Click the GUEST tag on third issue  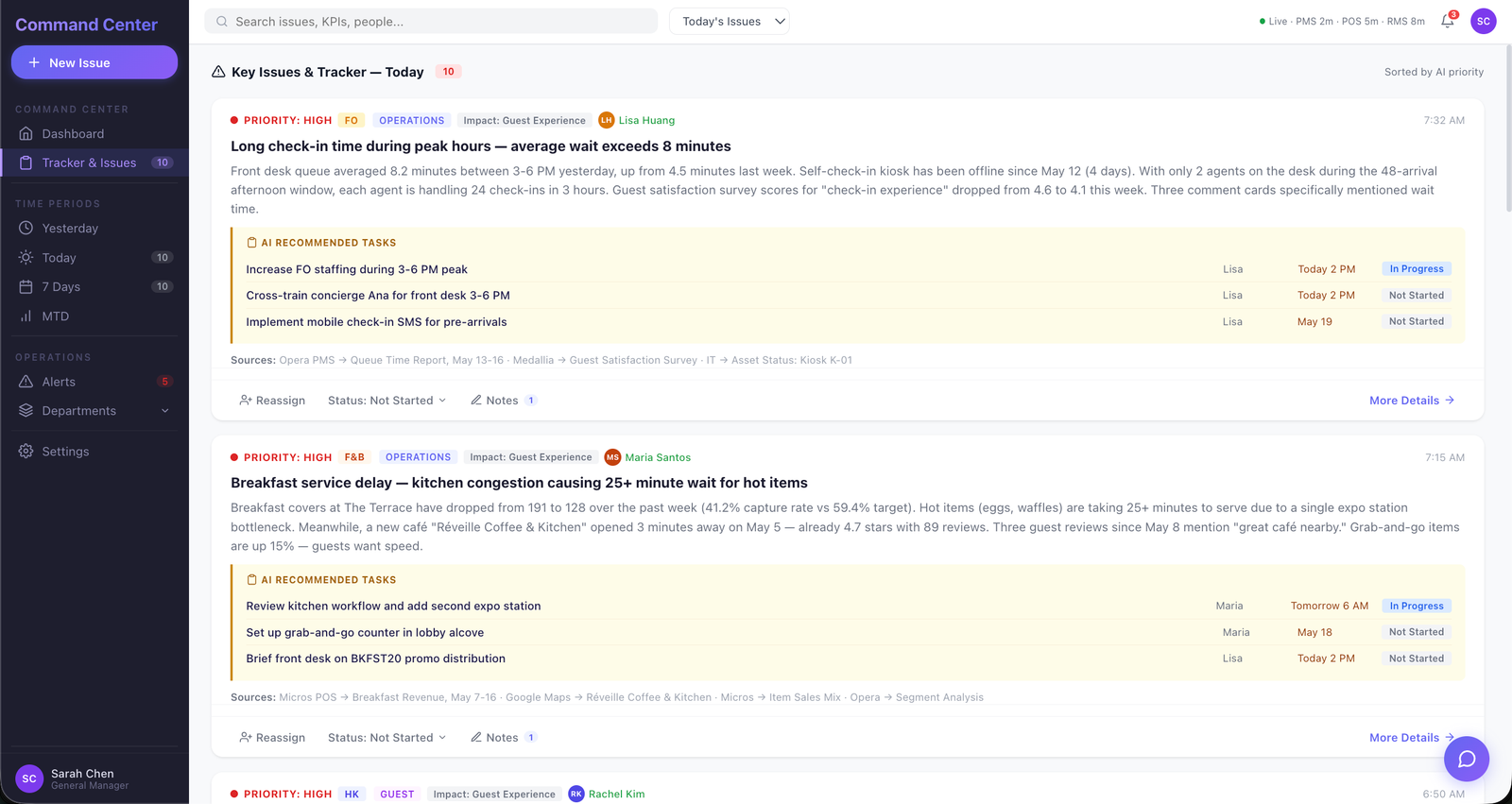[x=397, y=794]
